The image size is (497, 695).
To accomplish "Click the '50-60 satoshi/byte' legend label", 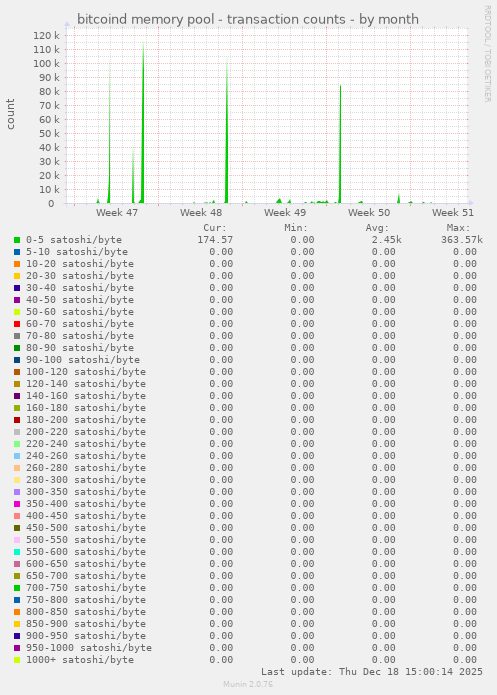I will pos(80,312).
